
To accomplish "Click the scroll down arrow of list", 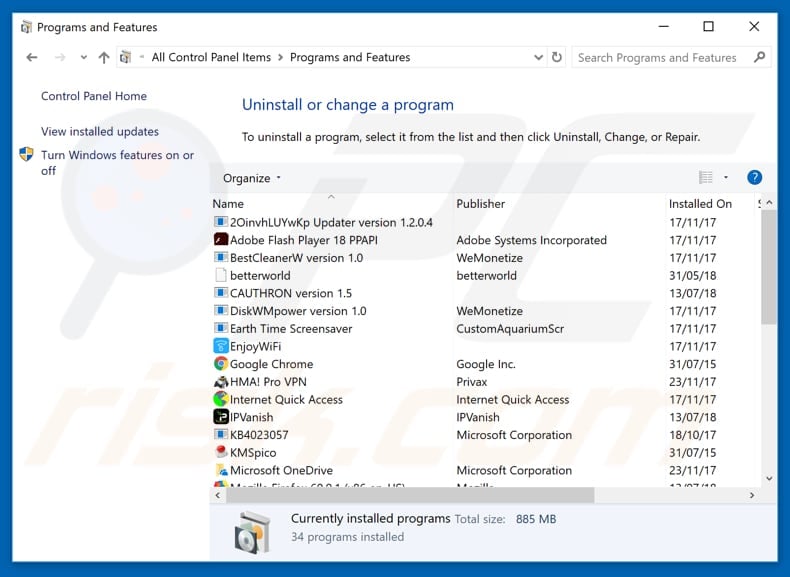I will (x=769, y=478).
